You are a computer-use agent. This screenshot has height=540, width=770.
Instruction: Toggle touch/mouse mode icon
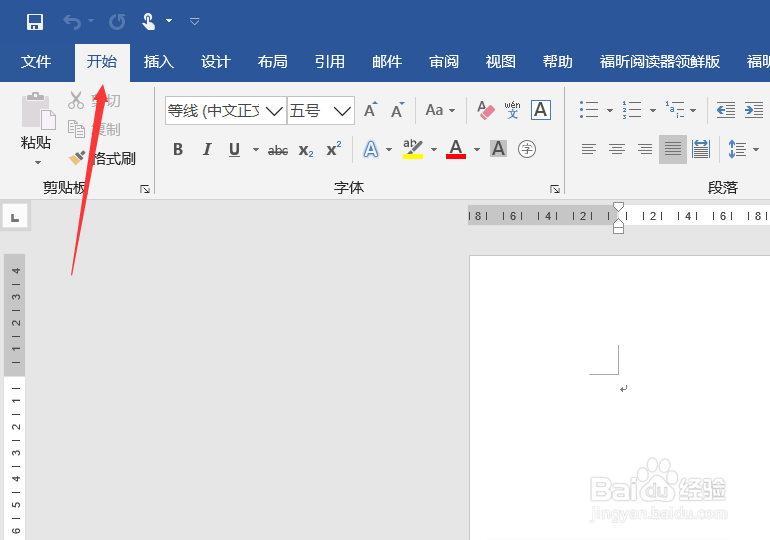[x=148, y=22]
